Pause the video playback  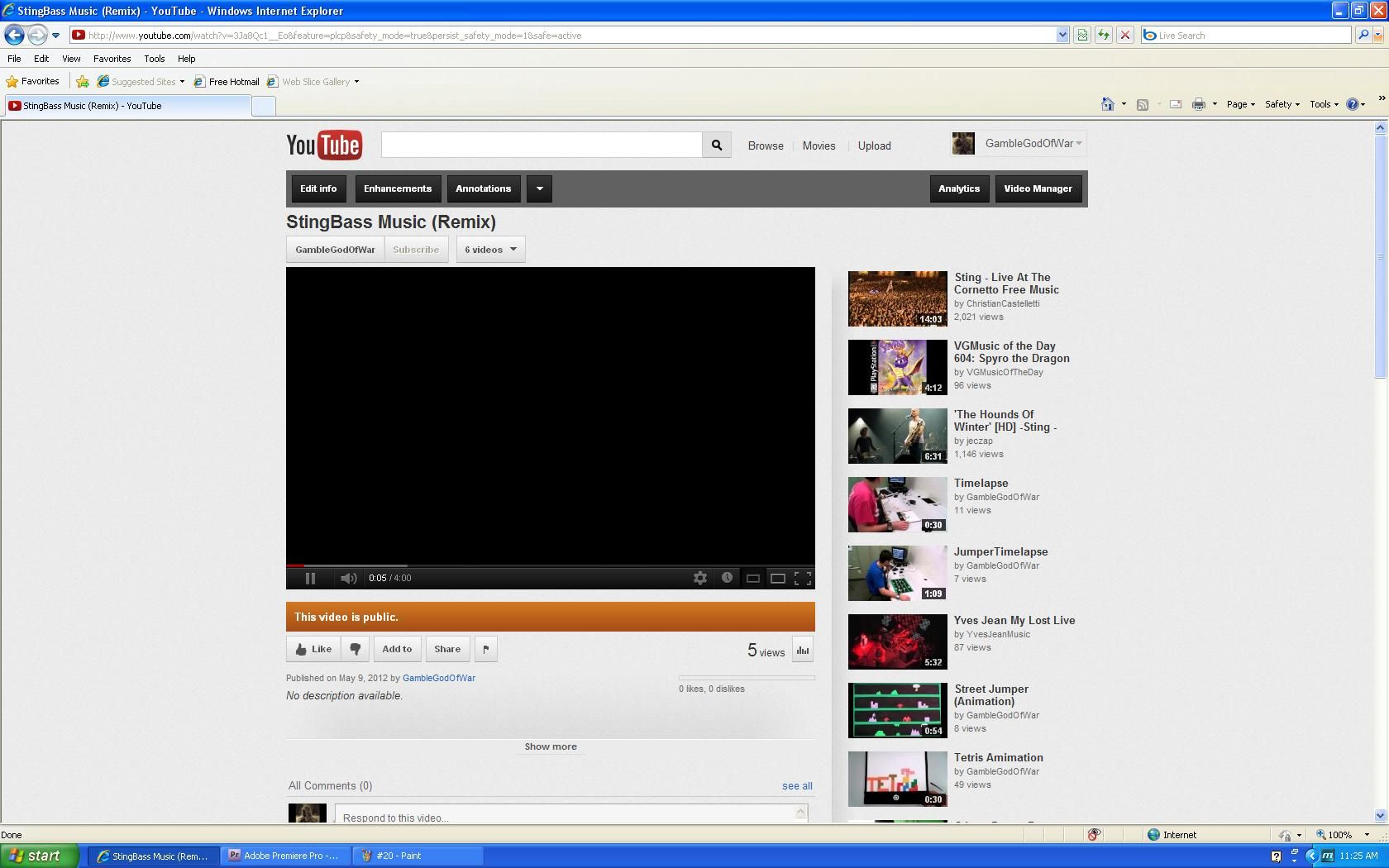pyautogui.click(x=310, y=579)
